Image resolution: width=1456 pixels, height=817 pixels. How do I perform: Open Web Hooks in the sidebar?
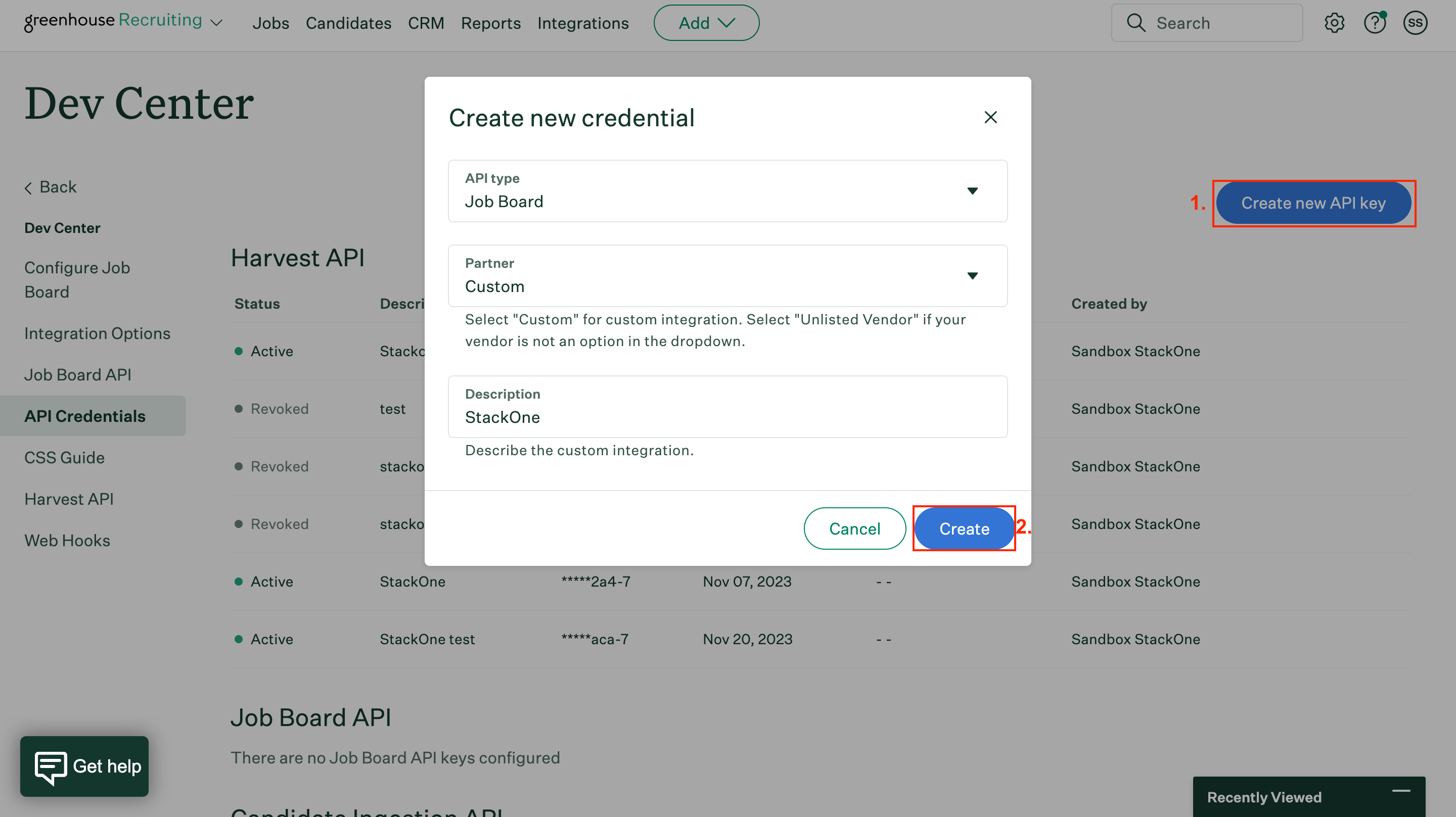click(x=67, y=541)
